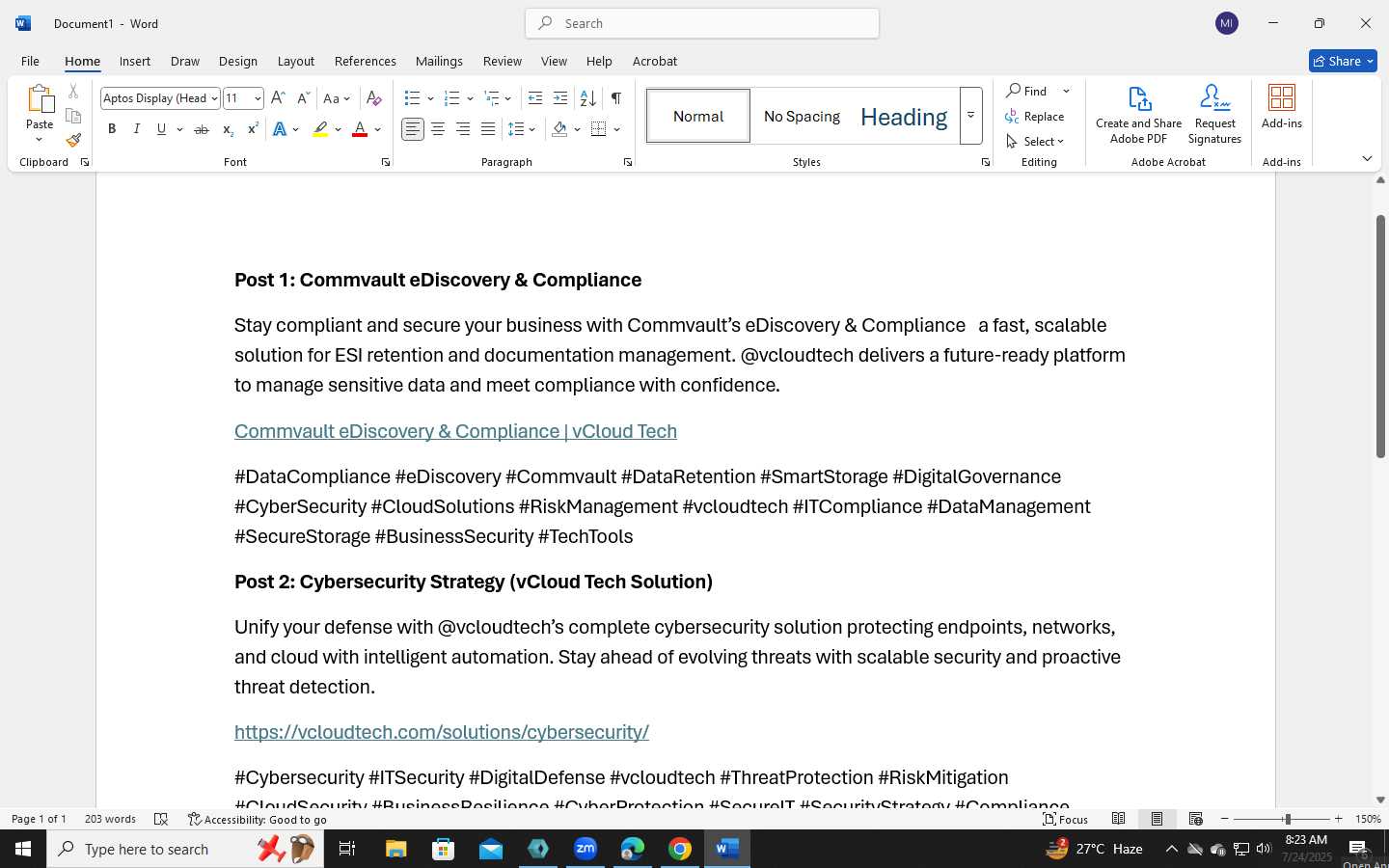Expand bullets list dropdown
Image resolution: width=1389 pixels, height=868 pixels.
[x=430, y=98]
